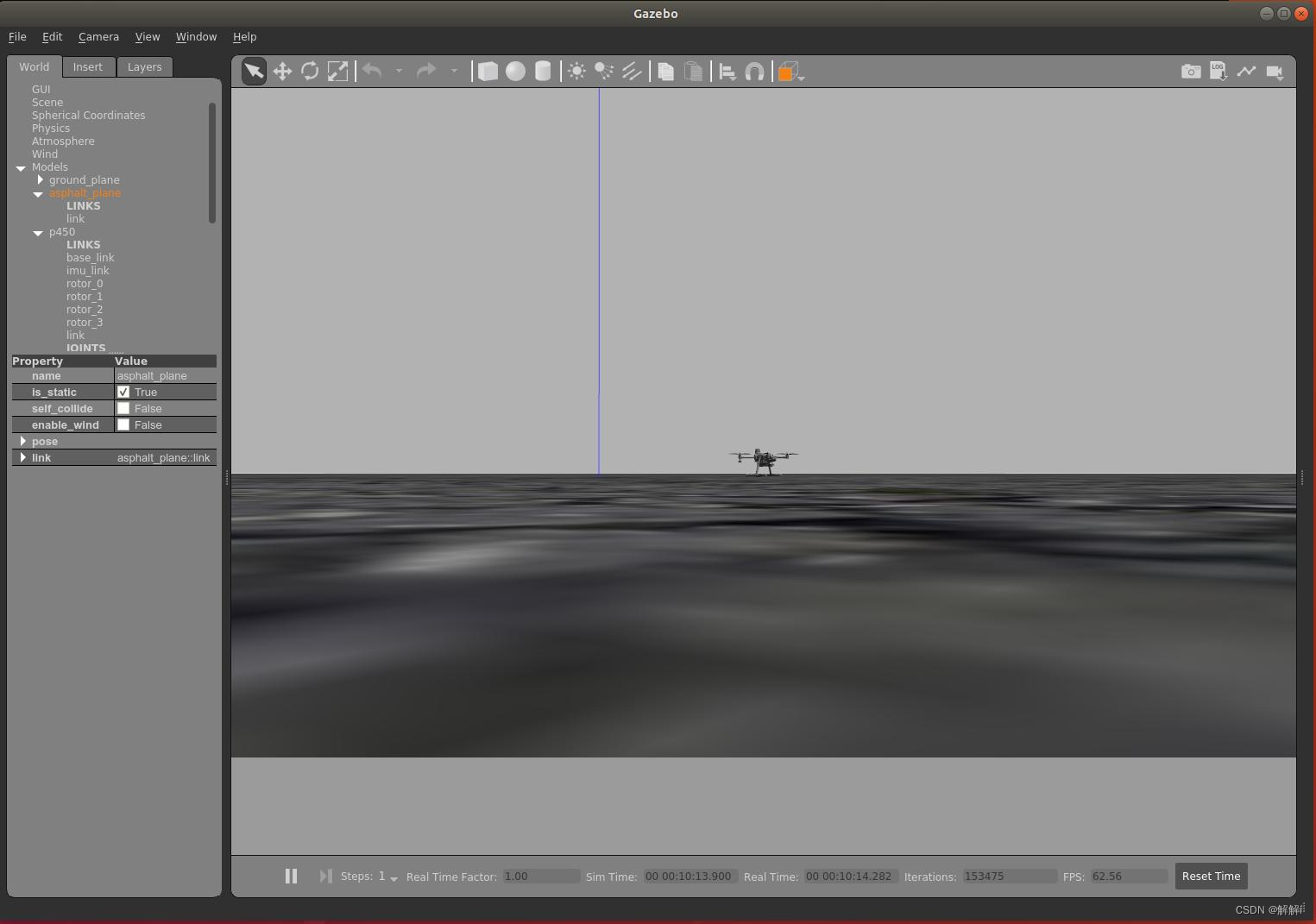
Task: Open the plot graph icon
Action: pos(1246,72)
